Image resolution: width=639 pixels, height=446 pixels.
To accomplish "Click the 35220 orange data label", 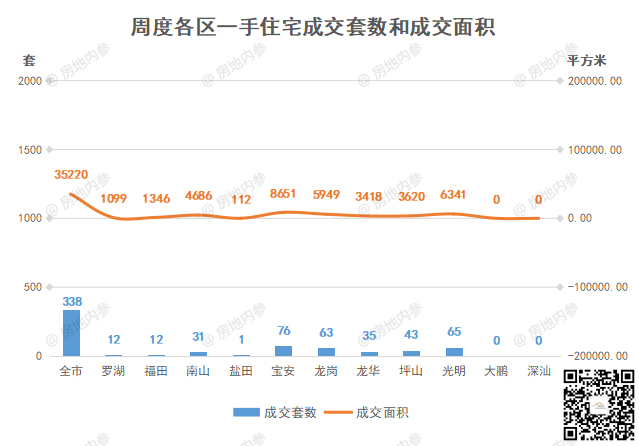I will coord(71,174).
